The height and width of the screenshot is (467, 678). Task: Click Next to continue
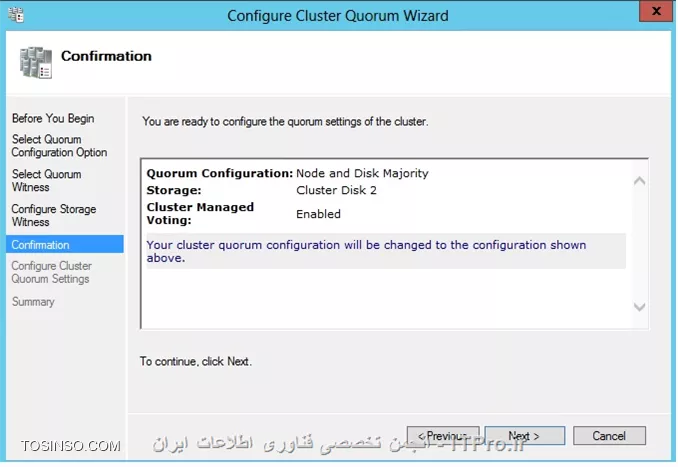tap(524, 435)
